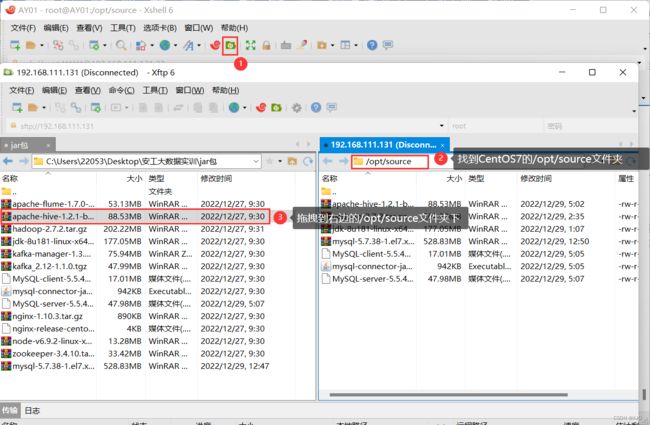Select kafka_2.12-1.1.0.tgz in local list

click(50, 266)
